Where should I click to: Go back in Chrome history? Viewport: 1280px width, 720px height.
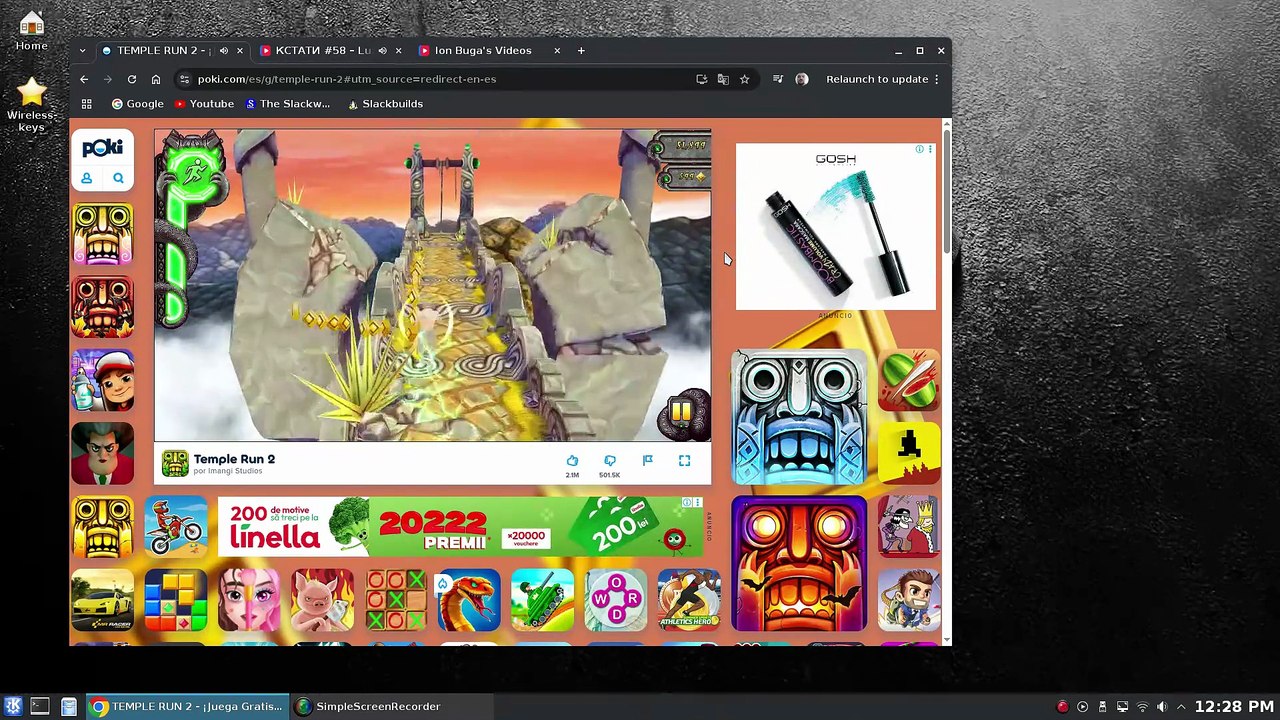(84, 79)
